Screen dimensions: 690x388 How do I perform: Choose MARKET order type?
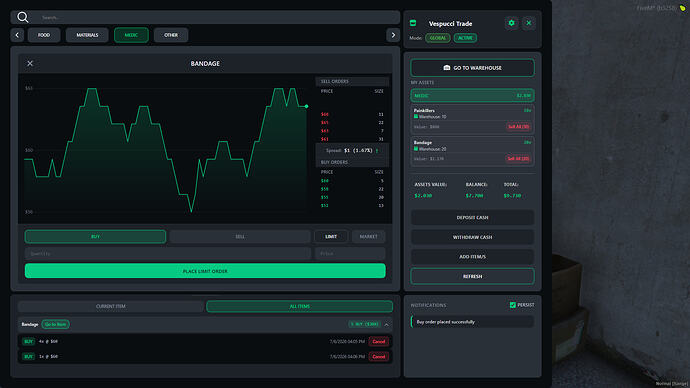(x=368, y=236)
